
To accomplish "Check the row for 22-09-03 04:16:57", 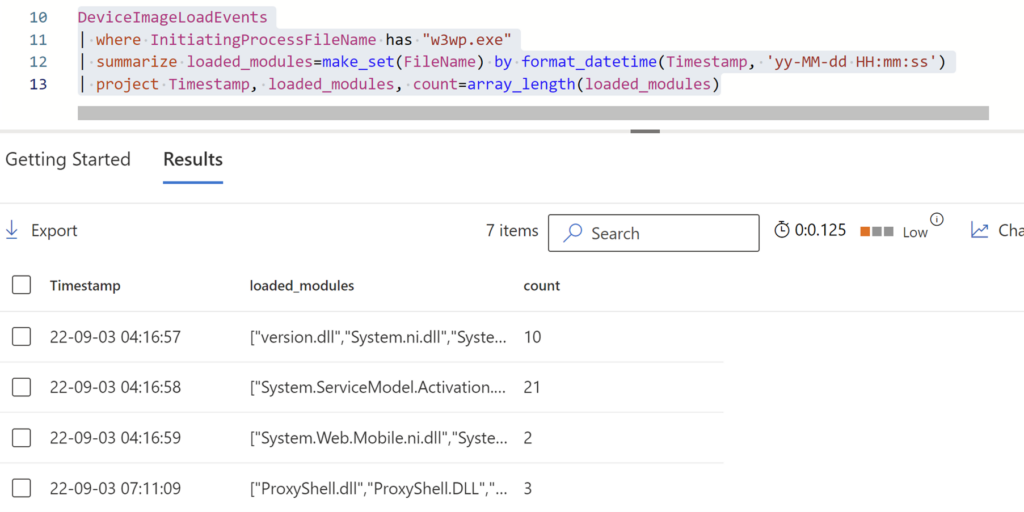I will point(21,337).
